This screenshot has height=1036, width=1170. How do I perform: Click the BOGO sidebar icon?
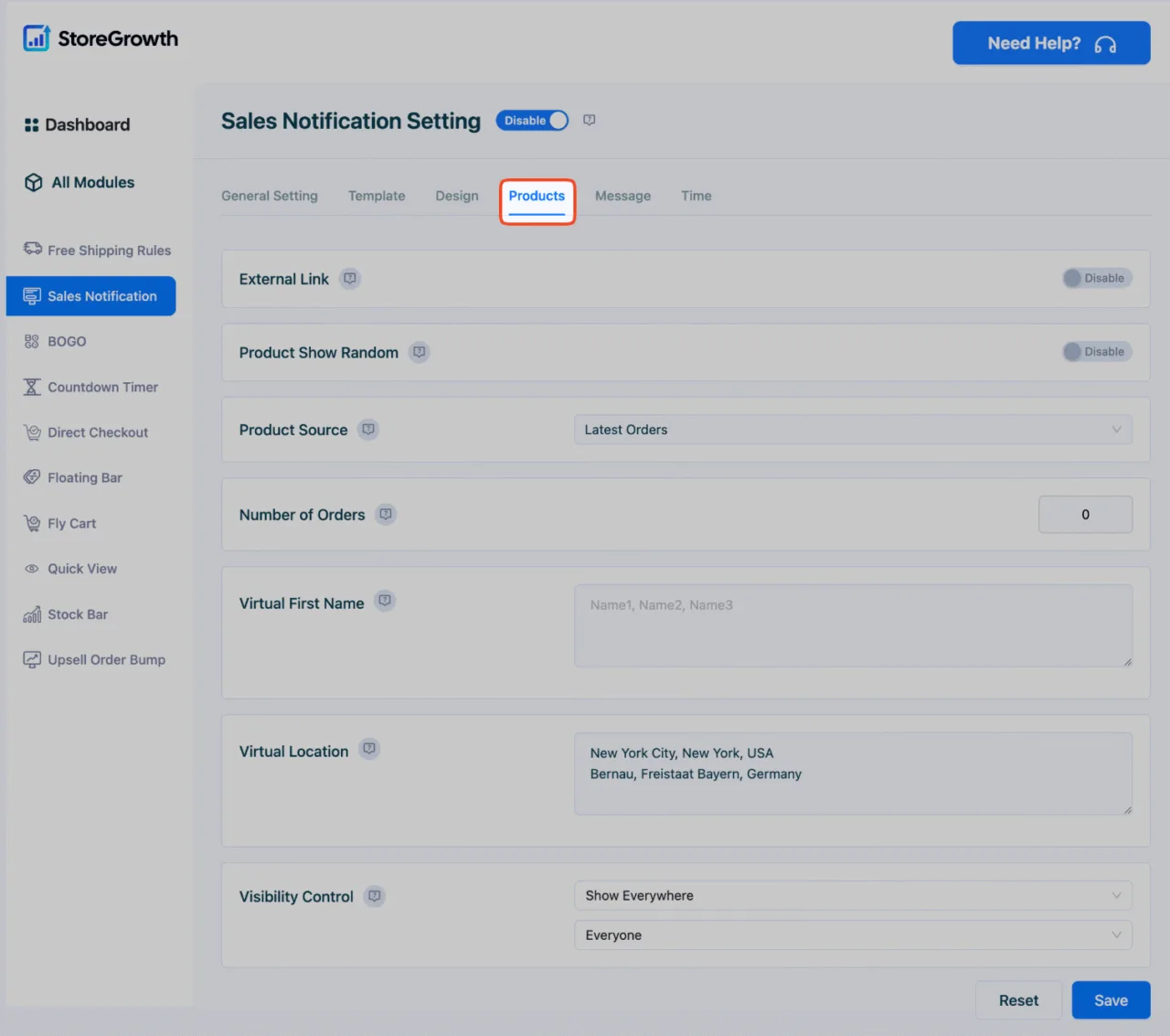[32, 341]
